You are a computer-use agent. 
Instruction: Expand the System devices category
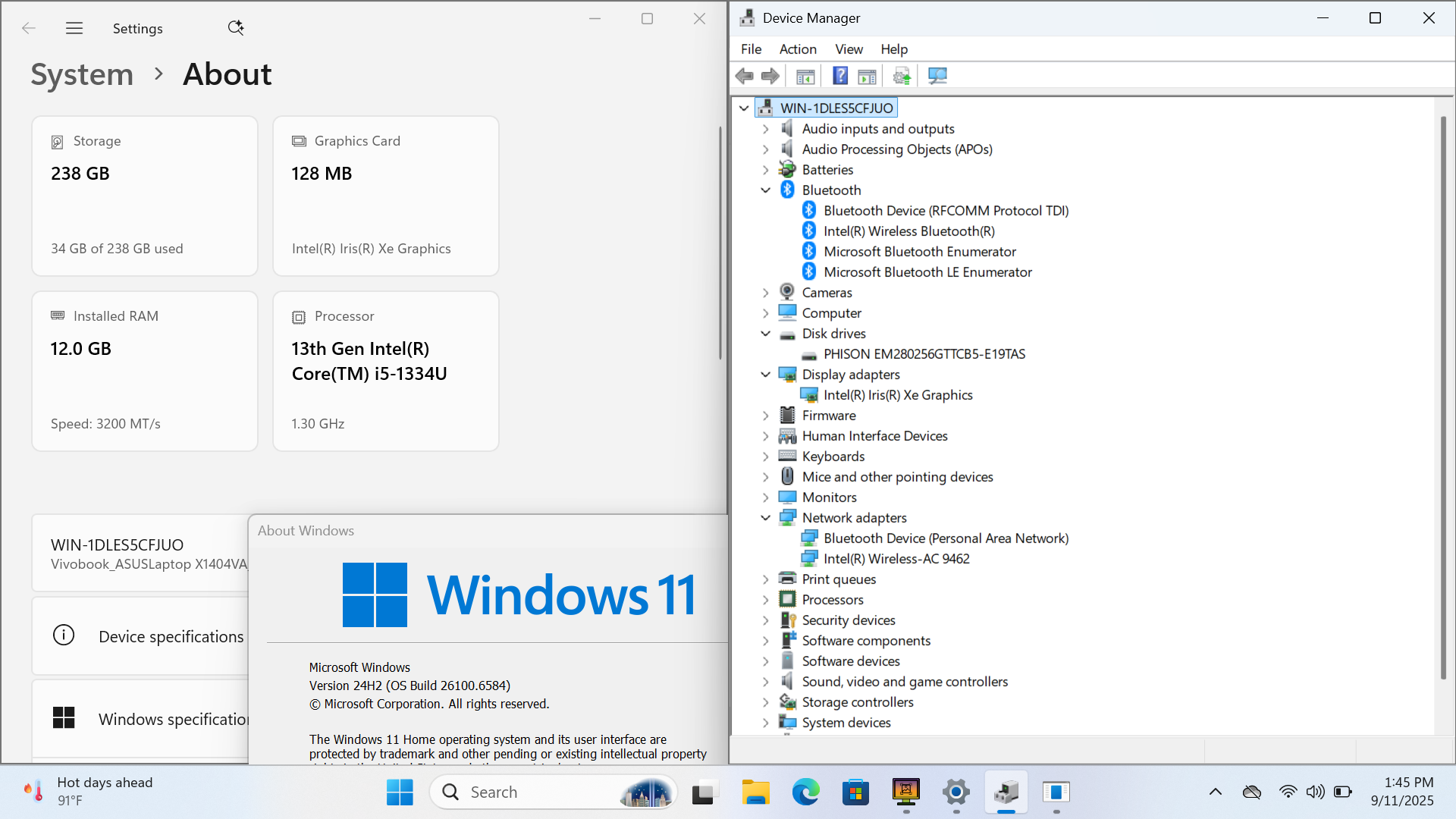[765, 723]
